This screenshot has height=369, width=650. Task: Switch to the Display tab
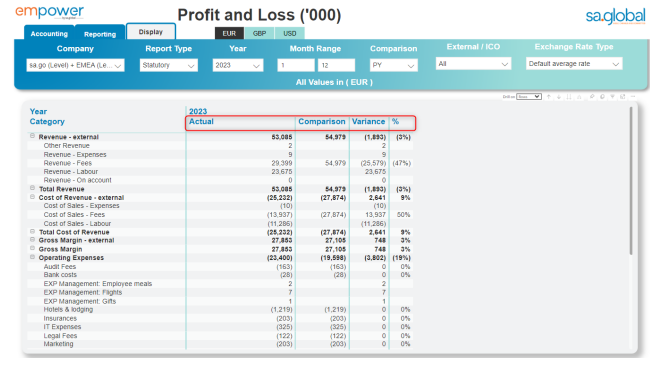tap(150, 32)
